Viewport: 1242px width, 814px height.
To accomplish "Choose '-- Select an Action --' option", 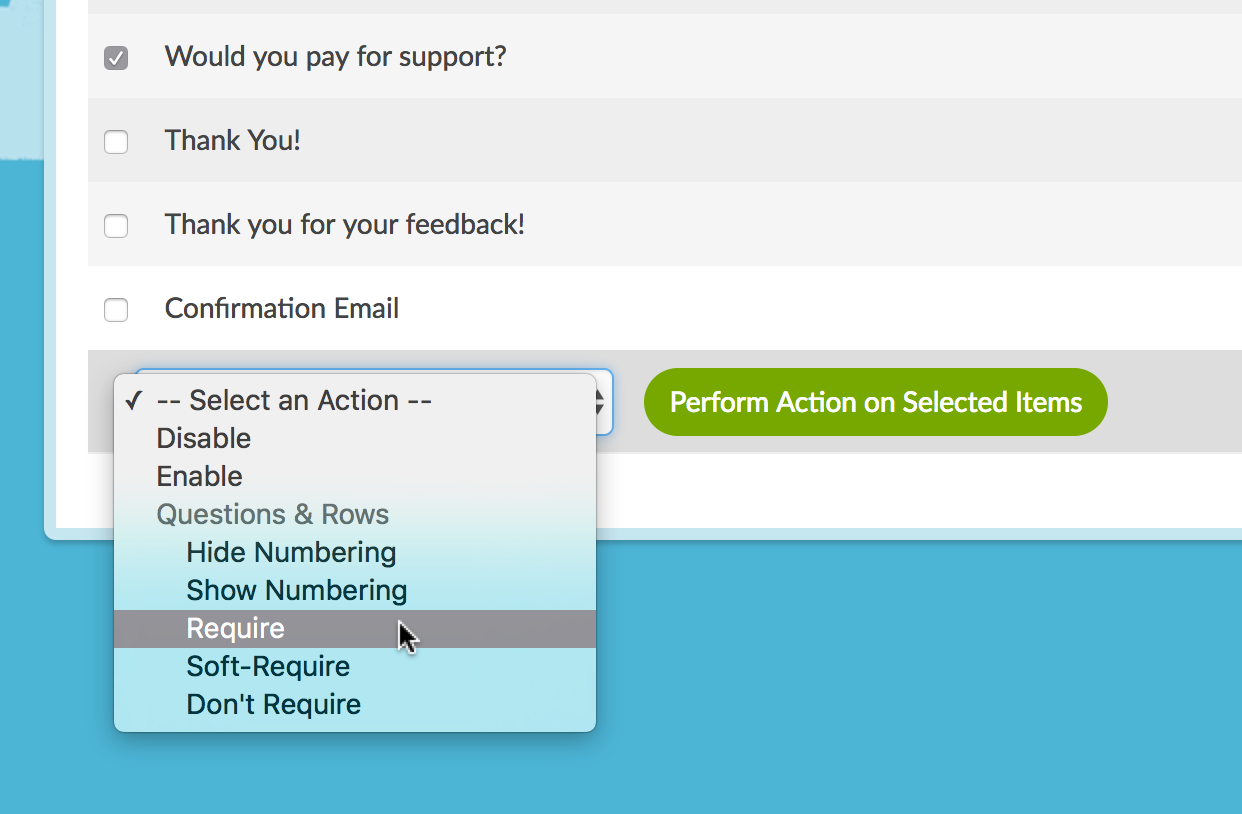I will (x=293, y=401).
